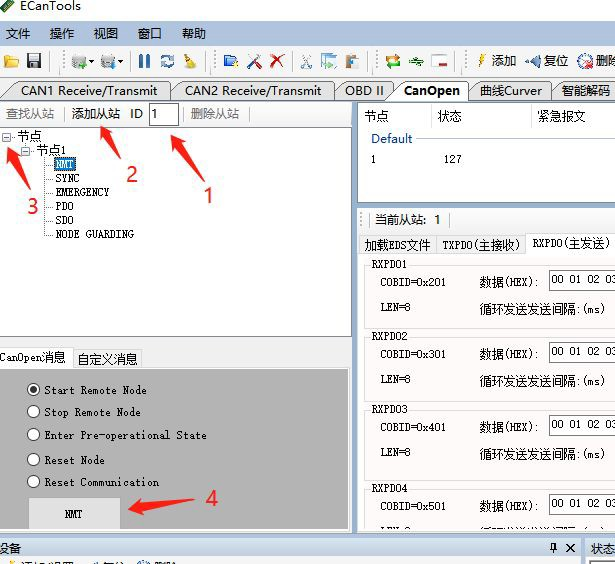Switch to the OBD II tab

(364, 90)
